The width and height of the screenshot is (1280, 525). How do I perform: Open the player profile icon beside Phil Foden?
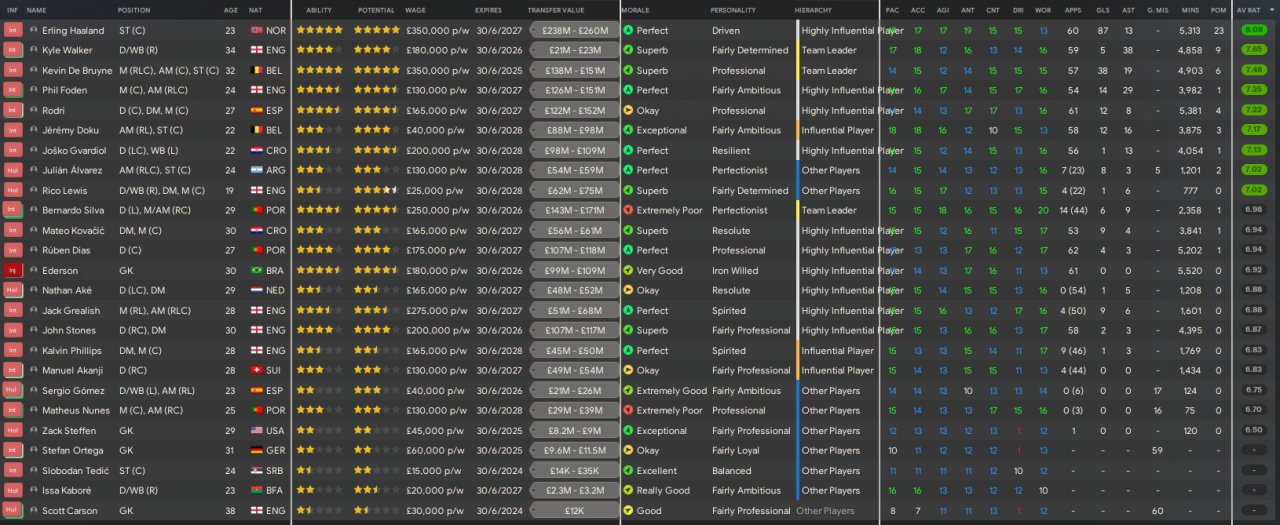pos(34,90)
